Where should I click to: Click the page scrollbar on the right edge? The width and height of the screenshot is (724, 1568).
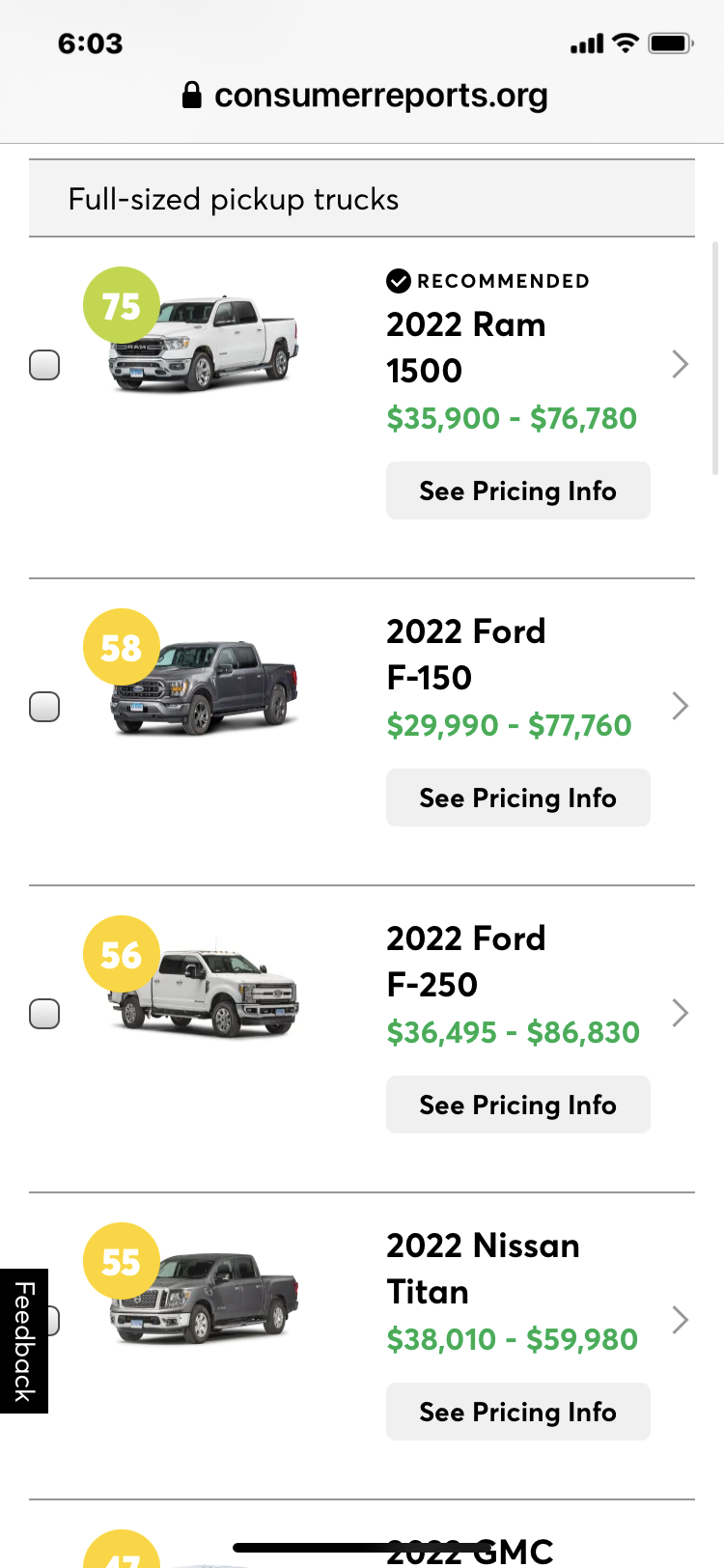tap(714, 358)
